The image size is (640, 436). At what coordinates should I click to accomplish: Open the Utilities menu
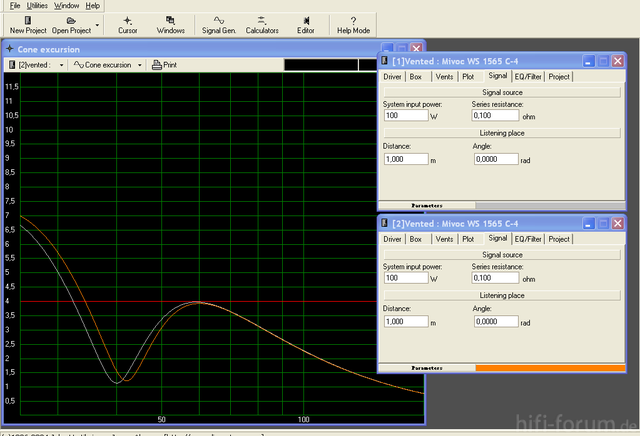coord(36,6)
